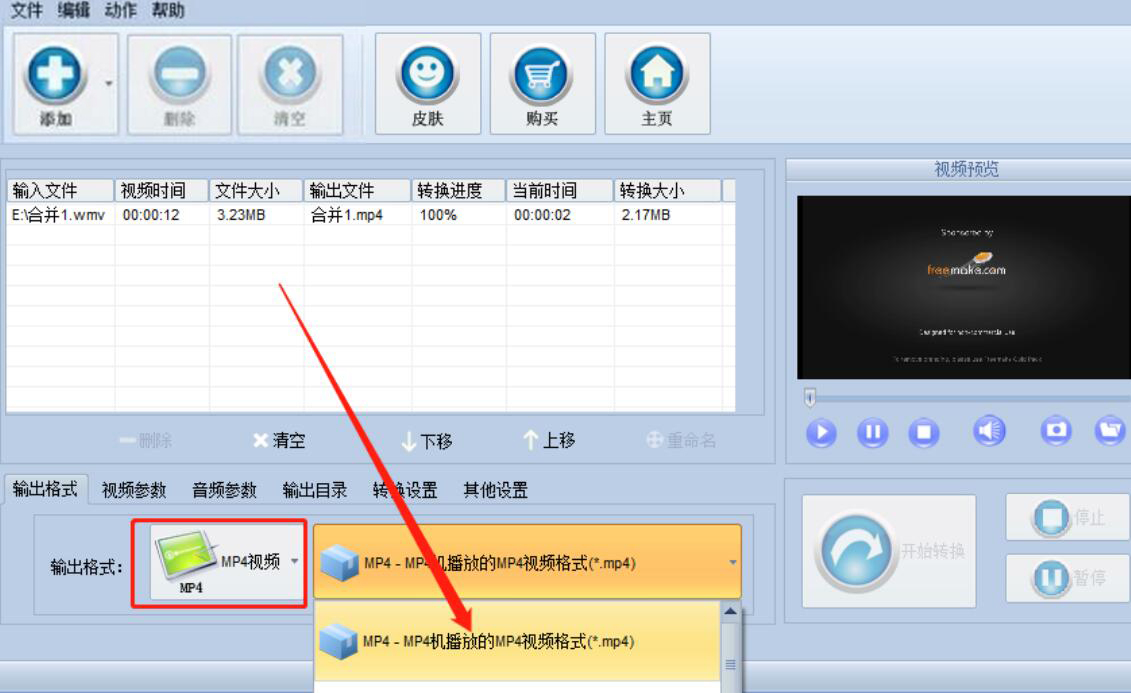This screenshot has height=693, width=1131.
Task: Click the 视频时间 column header
Action: (x=162, y=190)
